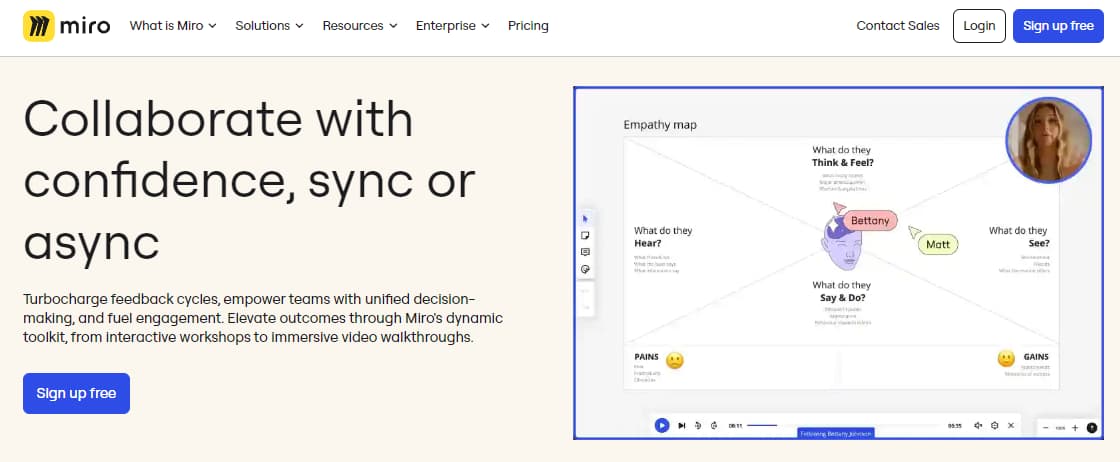
Task: Click Matt's cursor label
Action: (x=938, y=245)
